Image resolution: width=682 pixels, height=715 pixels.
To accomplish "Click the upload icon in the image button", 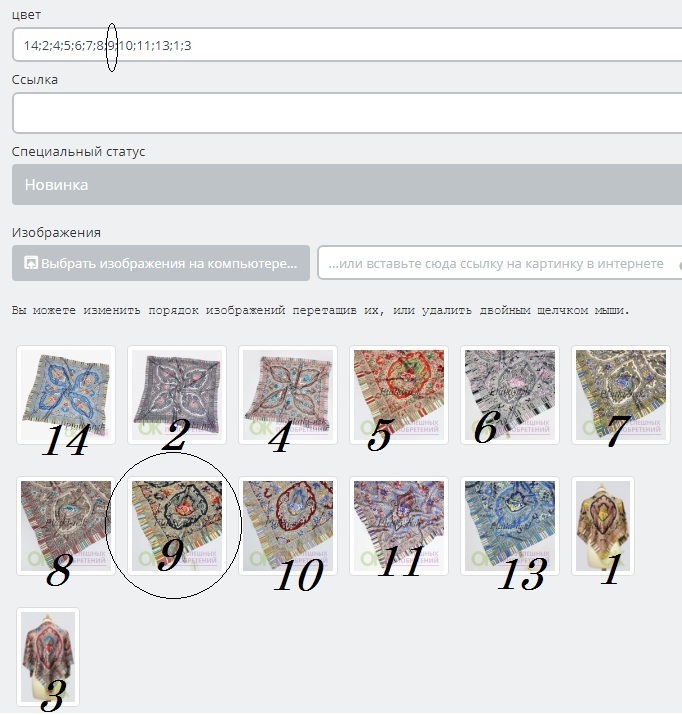I will [x=31, y=263].
